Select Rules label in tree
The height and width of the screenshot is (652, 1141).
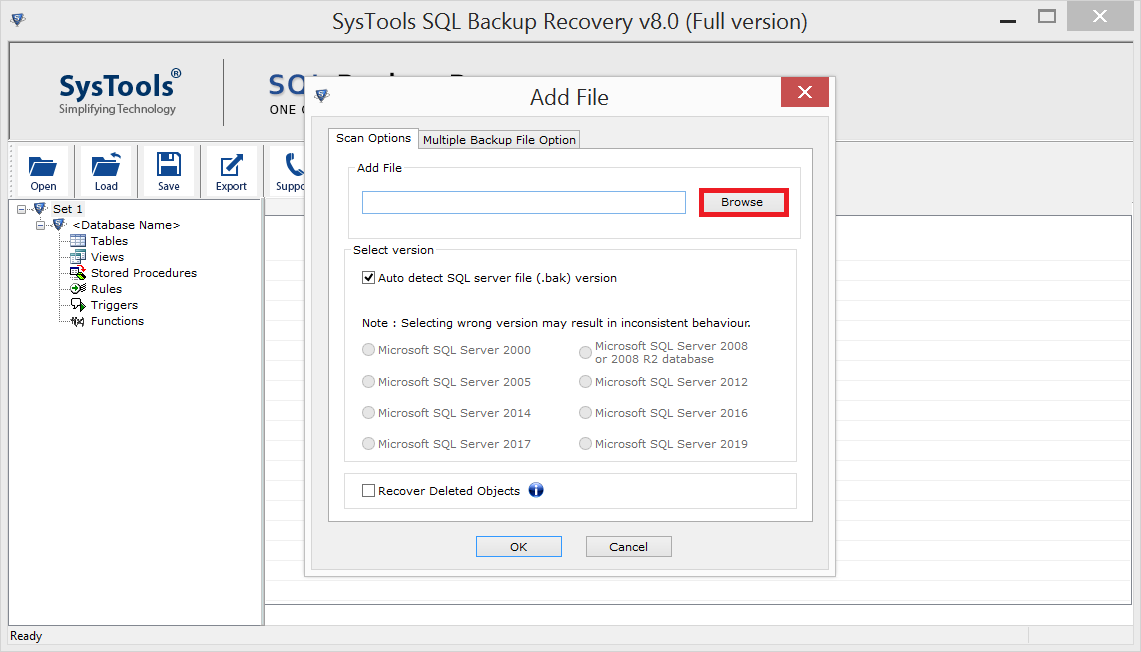(106, 289)
